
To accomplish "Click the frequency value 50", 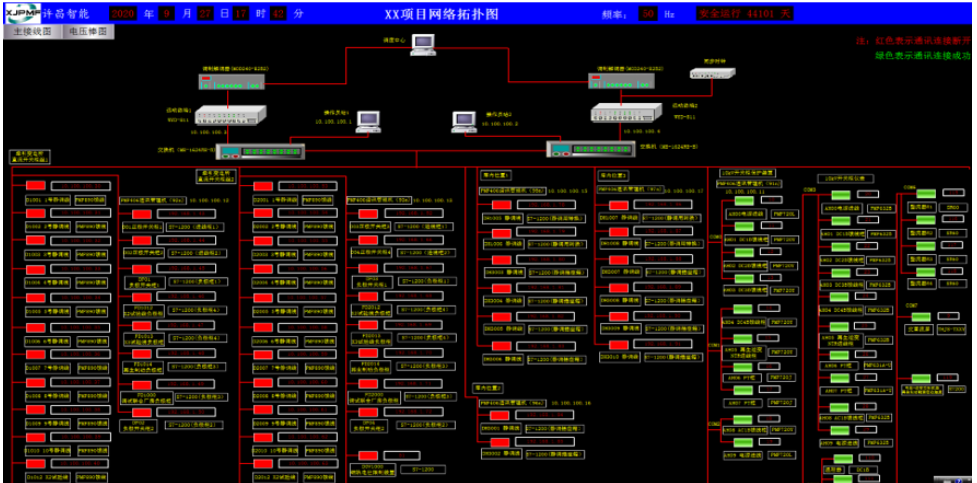I will click(649, 13).
